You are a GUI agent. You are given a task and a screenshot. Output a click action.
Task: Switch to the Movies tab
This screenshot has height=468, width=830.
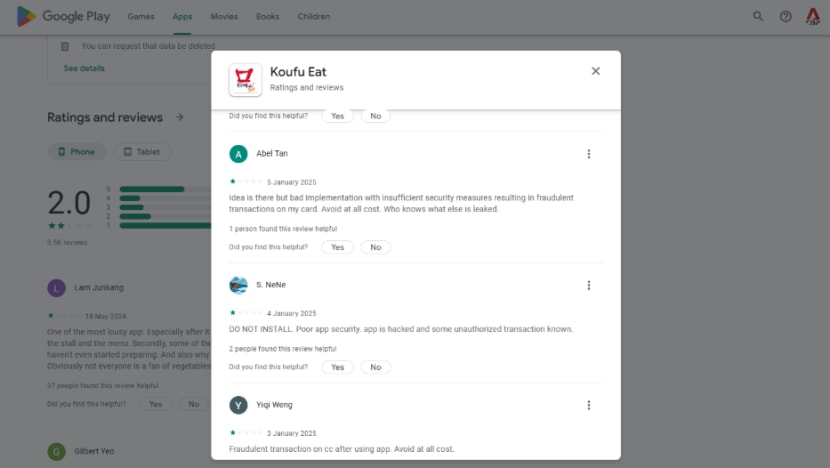[224, 16]
